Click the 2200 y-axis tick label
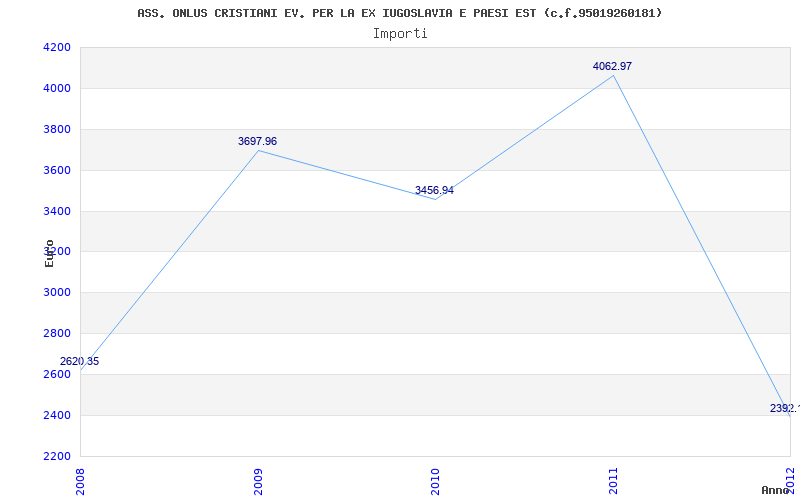800x500 pixels. 56,456
